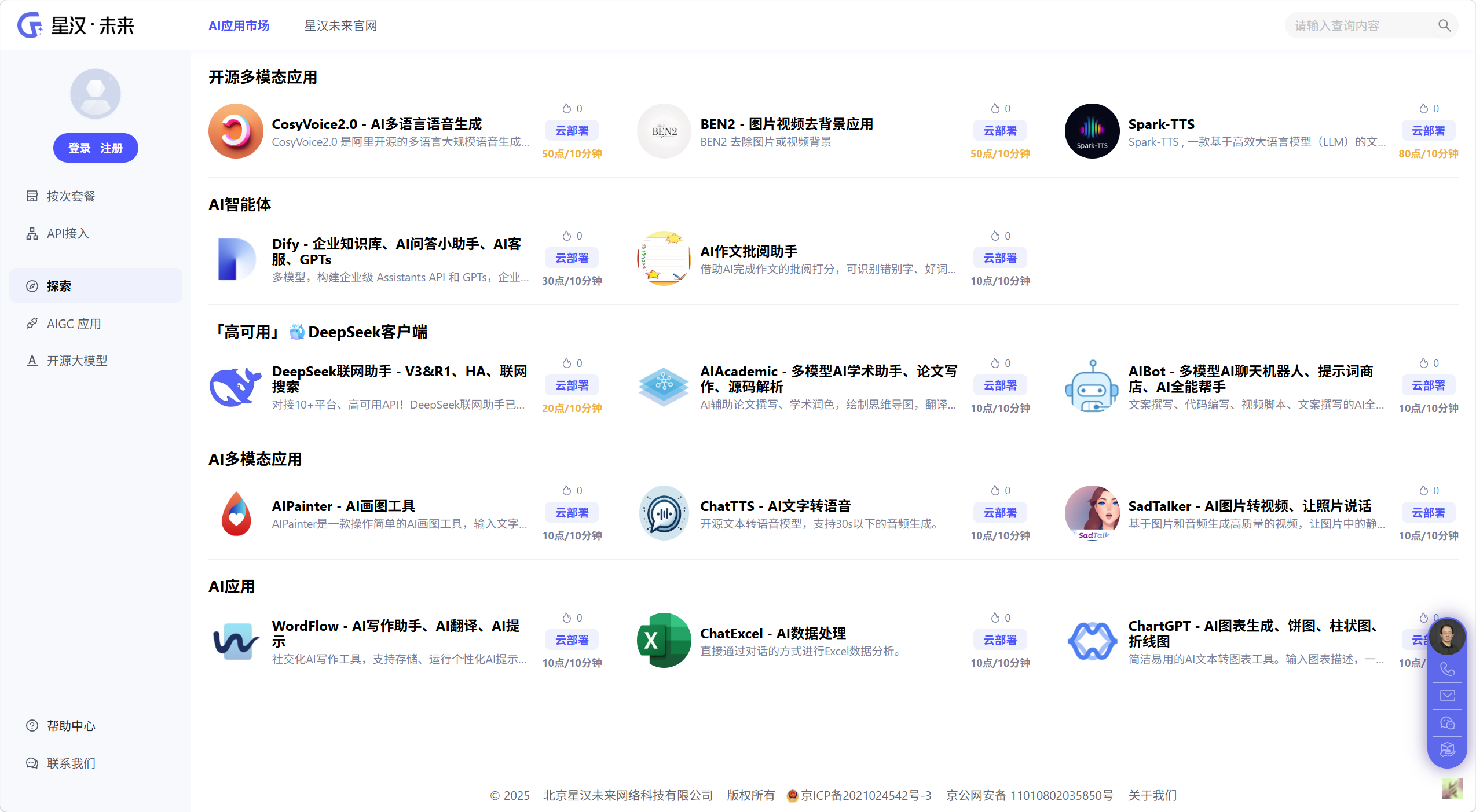Select 探索 in the sidebar

coord(96,286)
